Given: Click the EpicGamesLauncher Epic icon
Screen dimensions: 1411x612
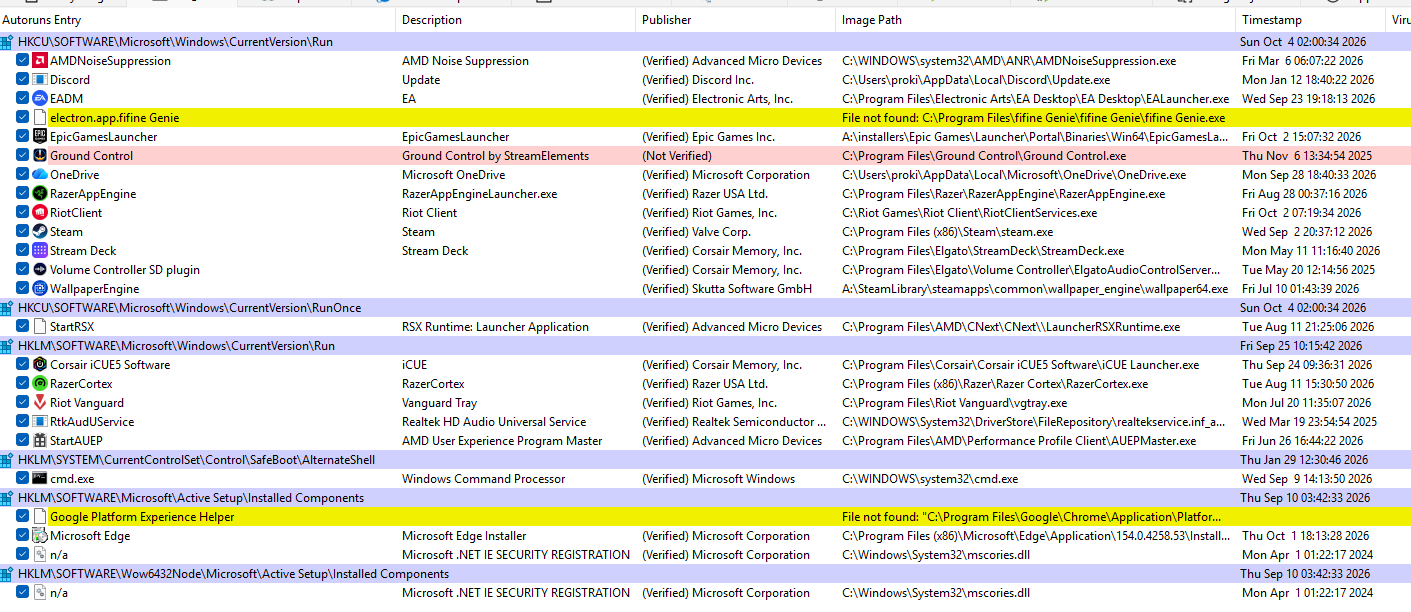Looking at the screenshot, I should tap(40, 137).
